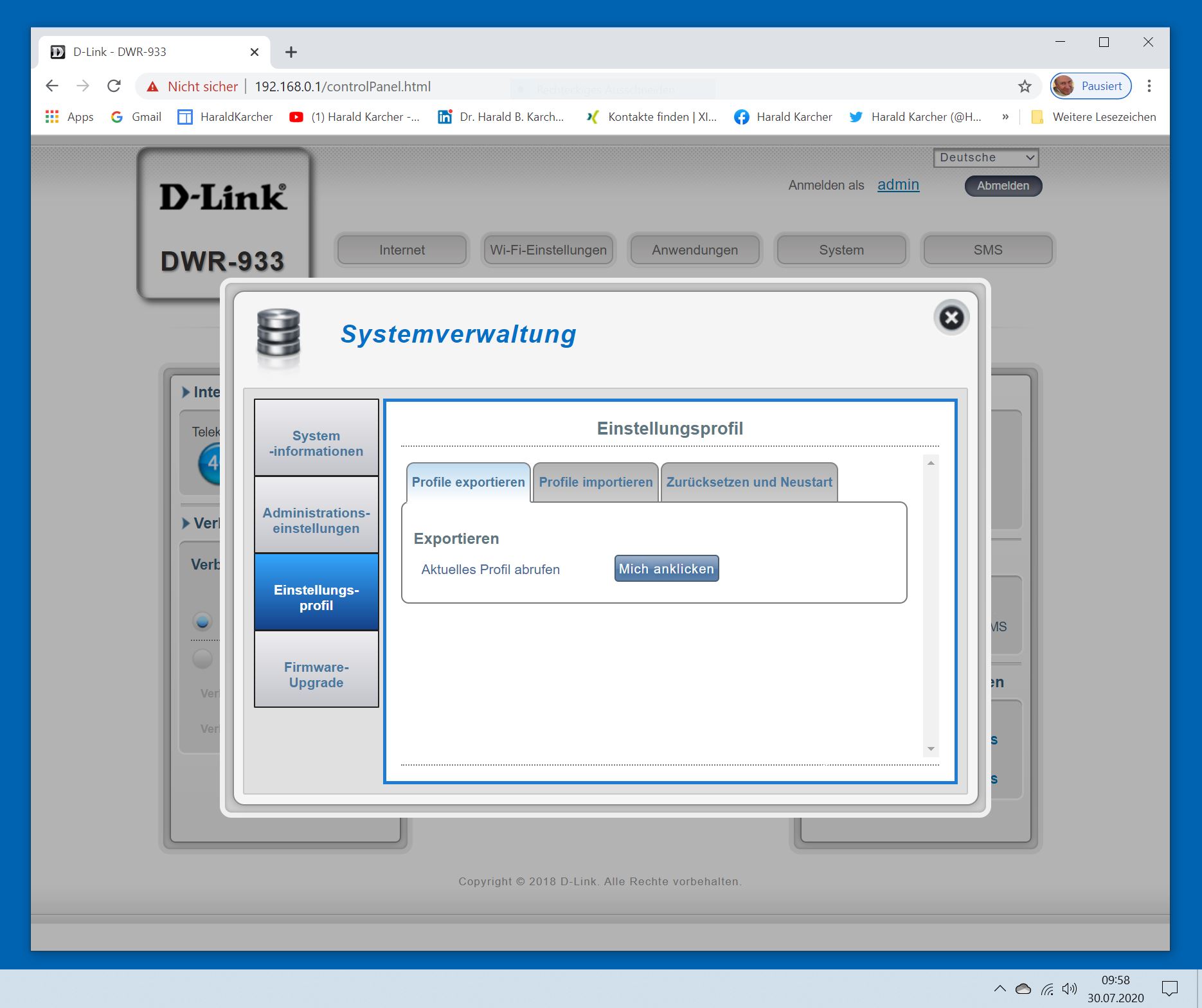Select Einstellungsprofil side menu

click(316, 592)
